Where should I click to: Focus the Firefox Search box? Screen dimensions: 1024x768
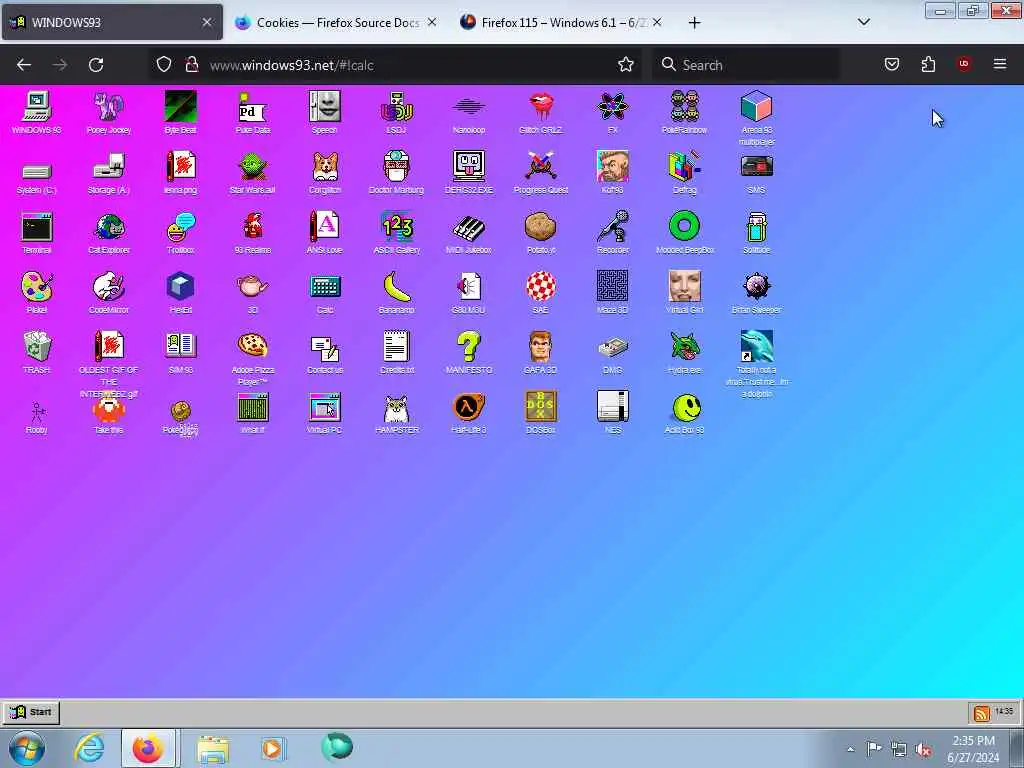(745, 65)
